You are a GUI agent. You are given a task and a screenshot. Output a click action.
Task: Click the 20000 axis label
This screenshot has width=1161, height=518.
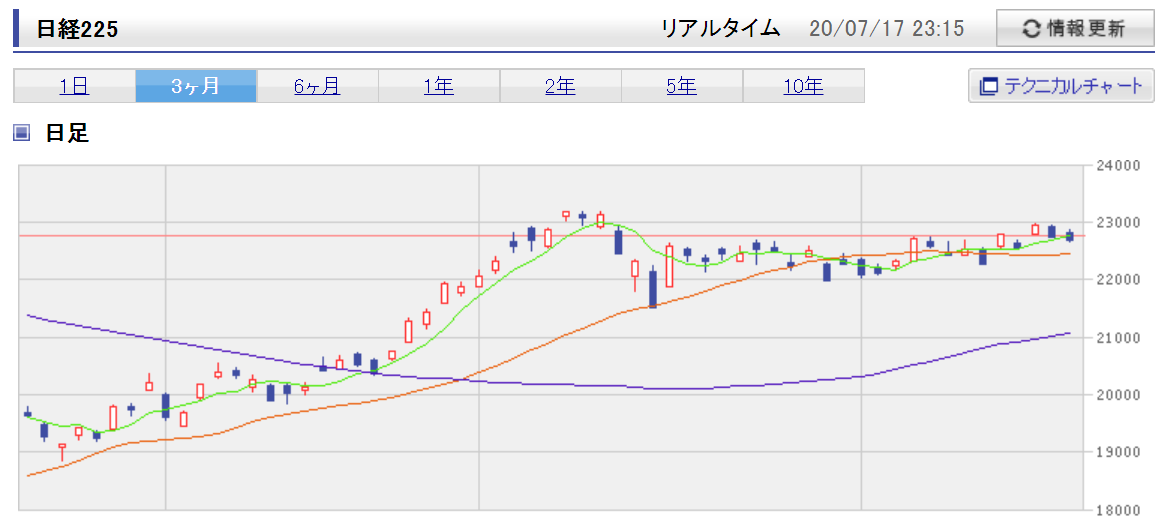point(1120,394)
